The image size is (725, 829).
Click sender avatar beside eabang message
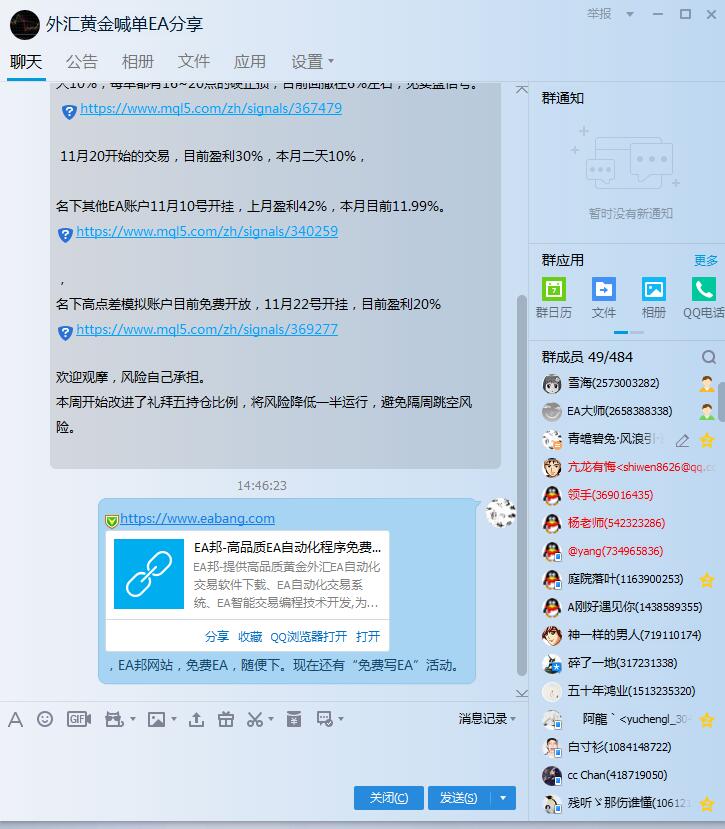tap(500, 512)
